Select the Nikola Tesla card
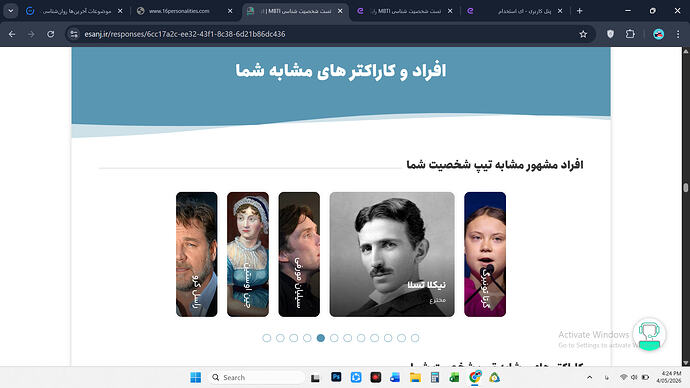The height and width of the screenshot is (388, 690). 392,254
